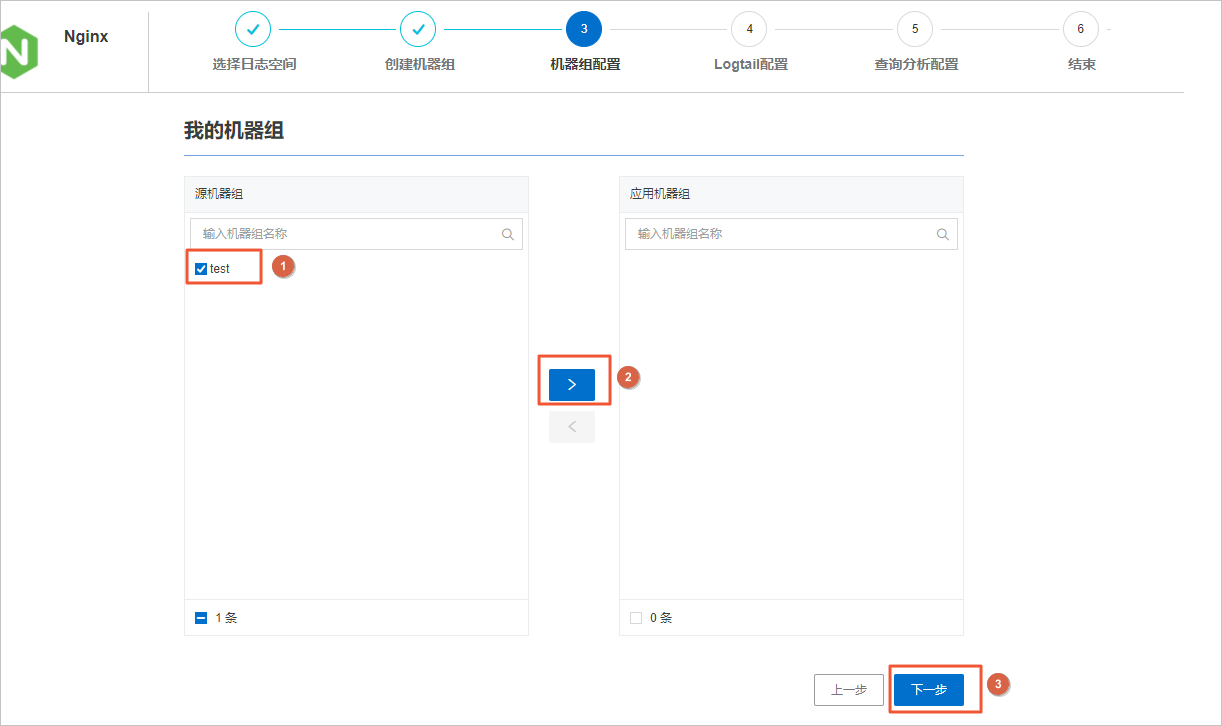Uncheck the test machine group checkbox
This screenshot has width=1222, height=726.
[201, 269]
